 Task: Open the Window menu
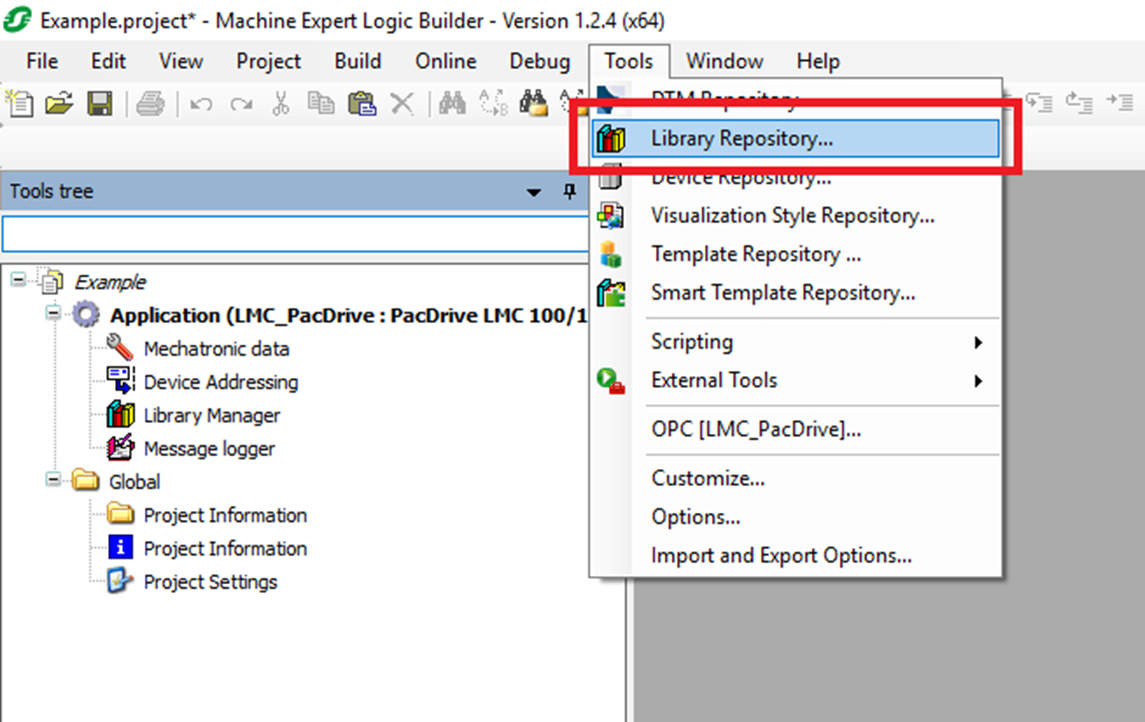pyautogui.click(x=724, y=61)
